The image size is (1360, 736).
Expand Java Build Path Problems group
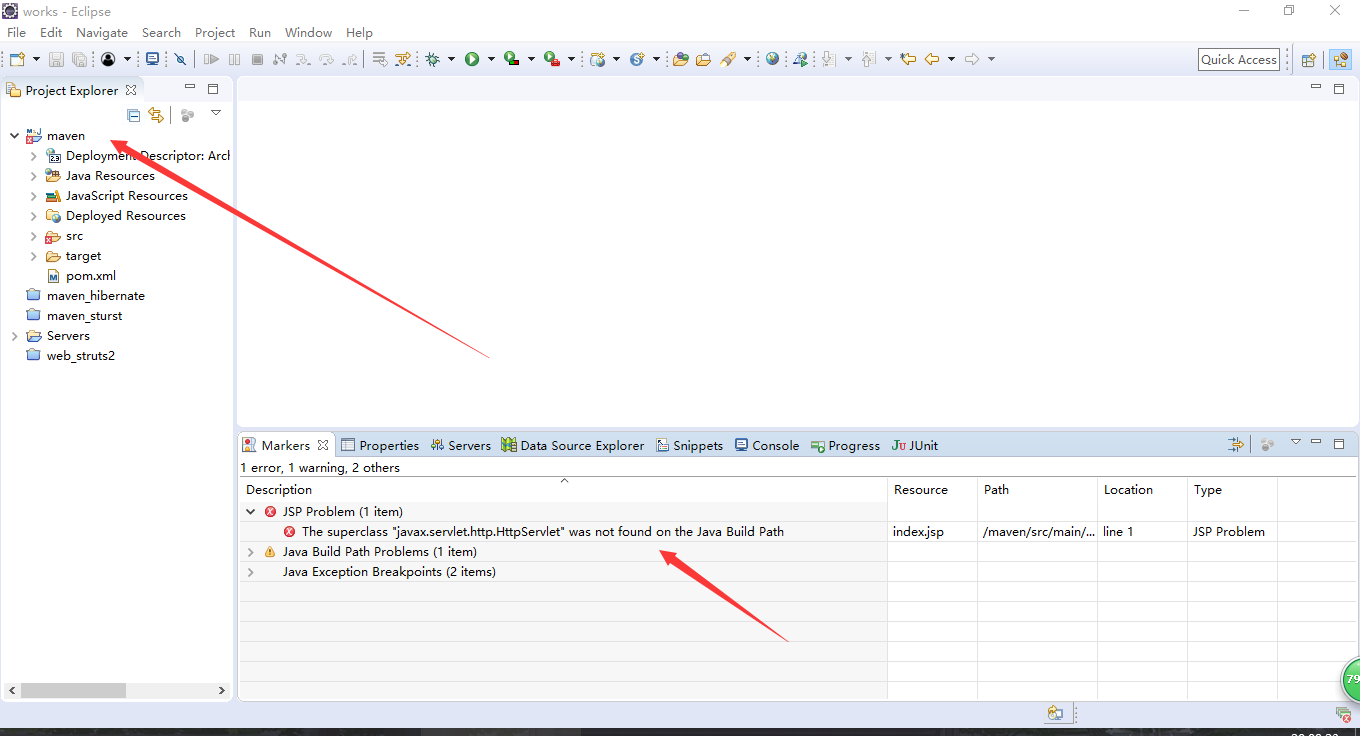[x=251, y=552]
